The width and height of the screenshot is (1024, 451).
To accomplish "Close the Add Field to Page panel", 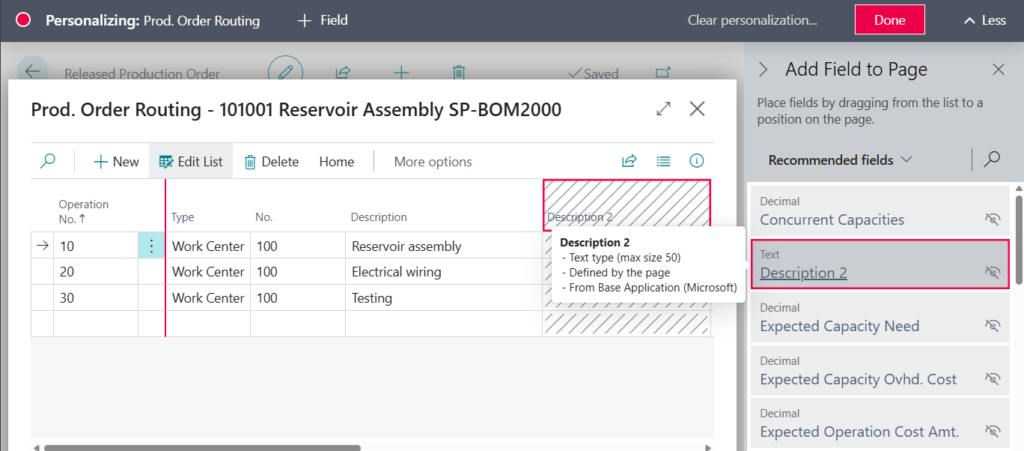I will (x=997, y=70).
